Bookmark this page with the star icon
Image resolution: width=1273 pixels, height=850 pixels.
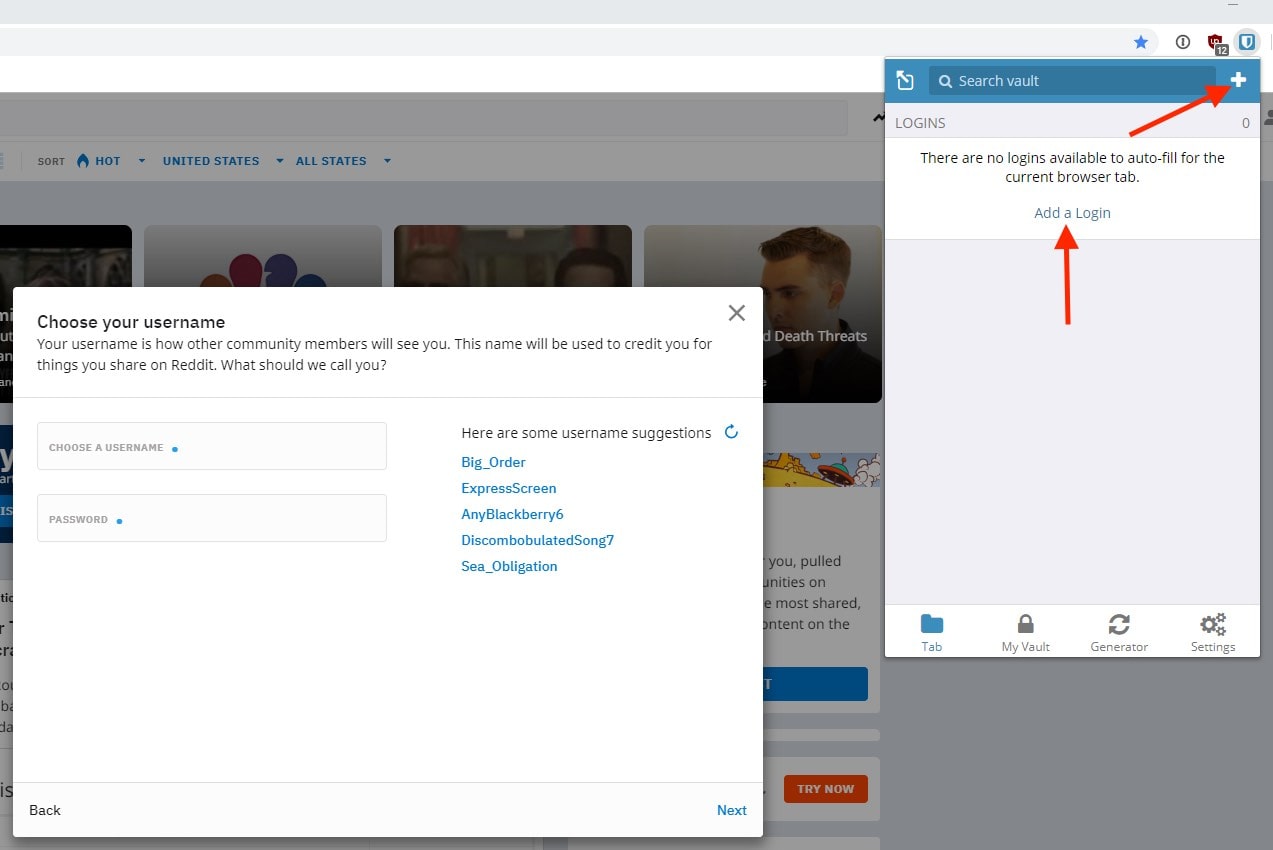(1141, 42)
